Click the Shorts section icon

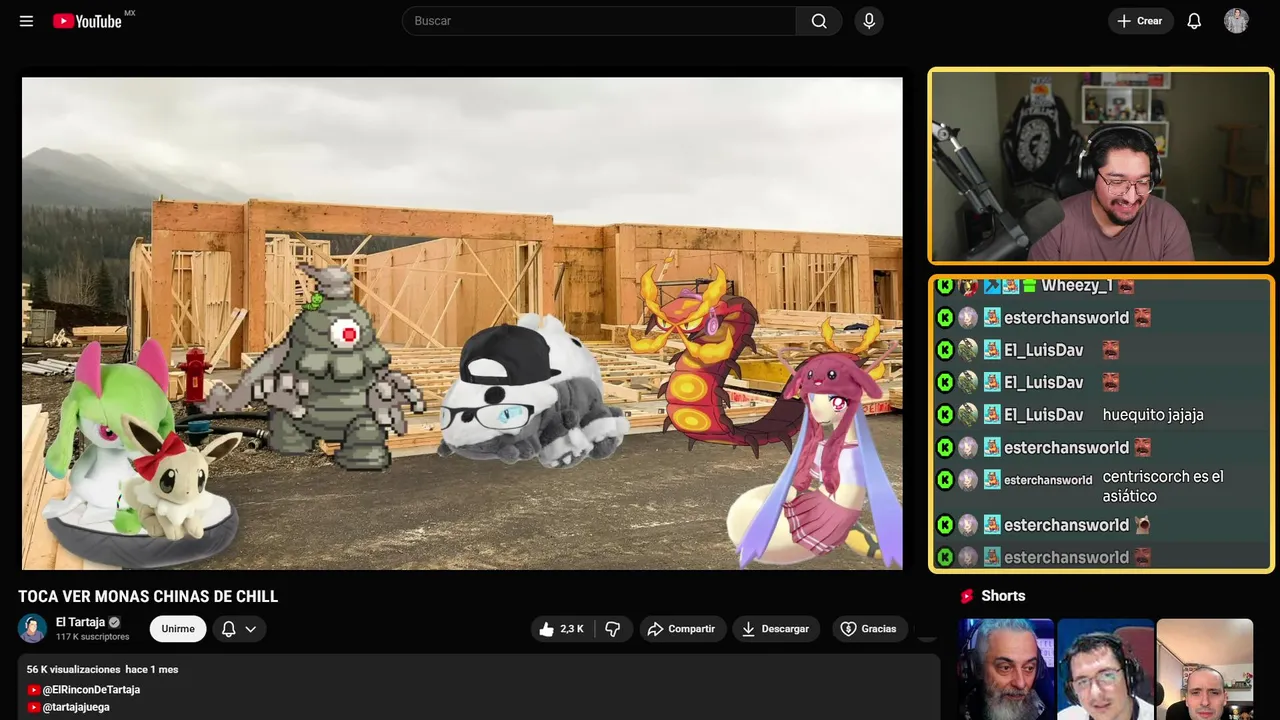[967, 596]
